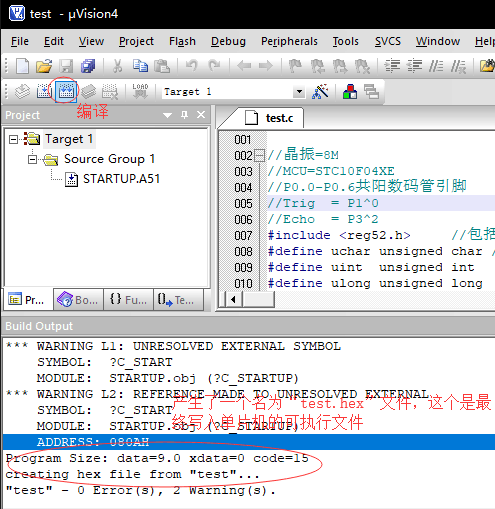
Task: Copy using the toolbar copy icon
Action: pos(140,66)
